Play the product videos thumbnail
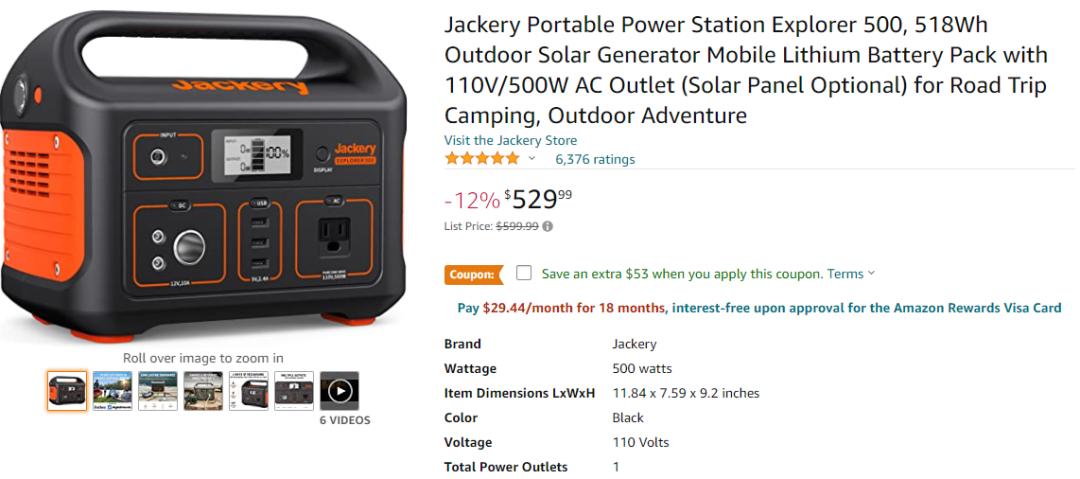 [340, 391]
